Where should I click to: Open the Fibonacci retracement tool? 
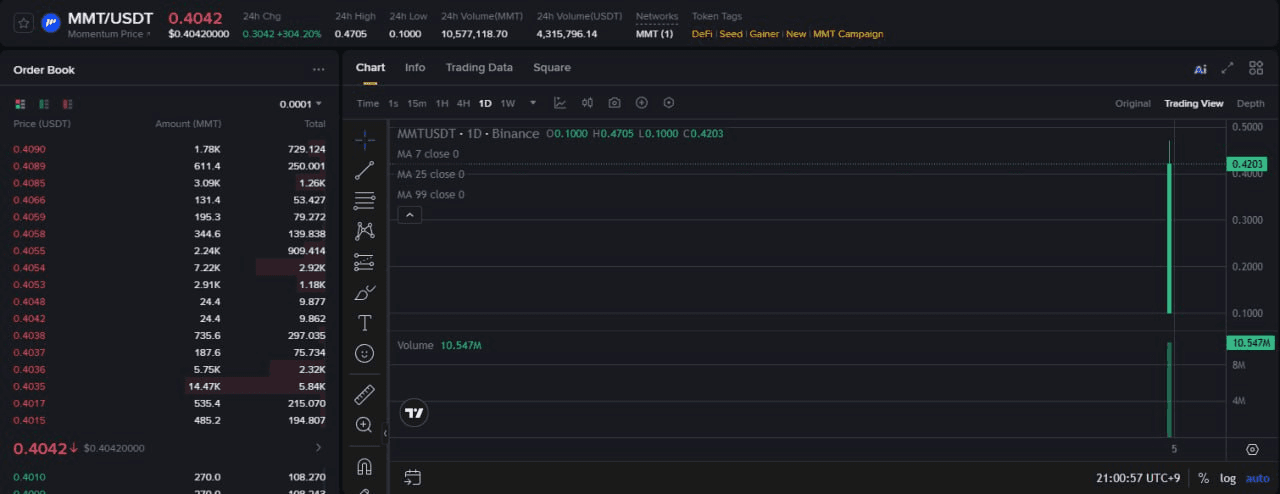[365, 200]
